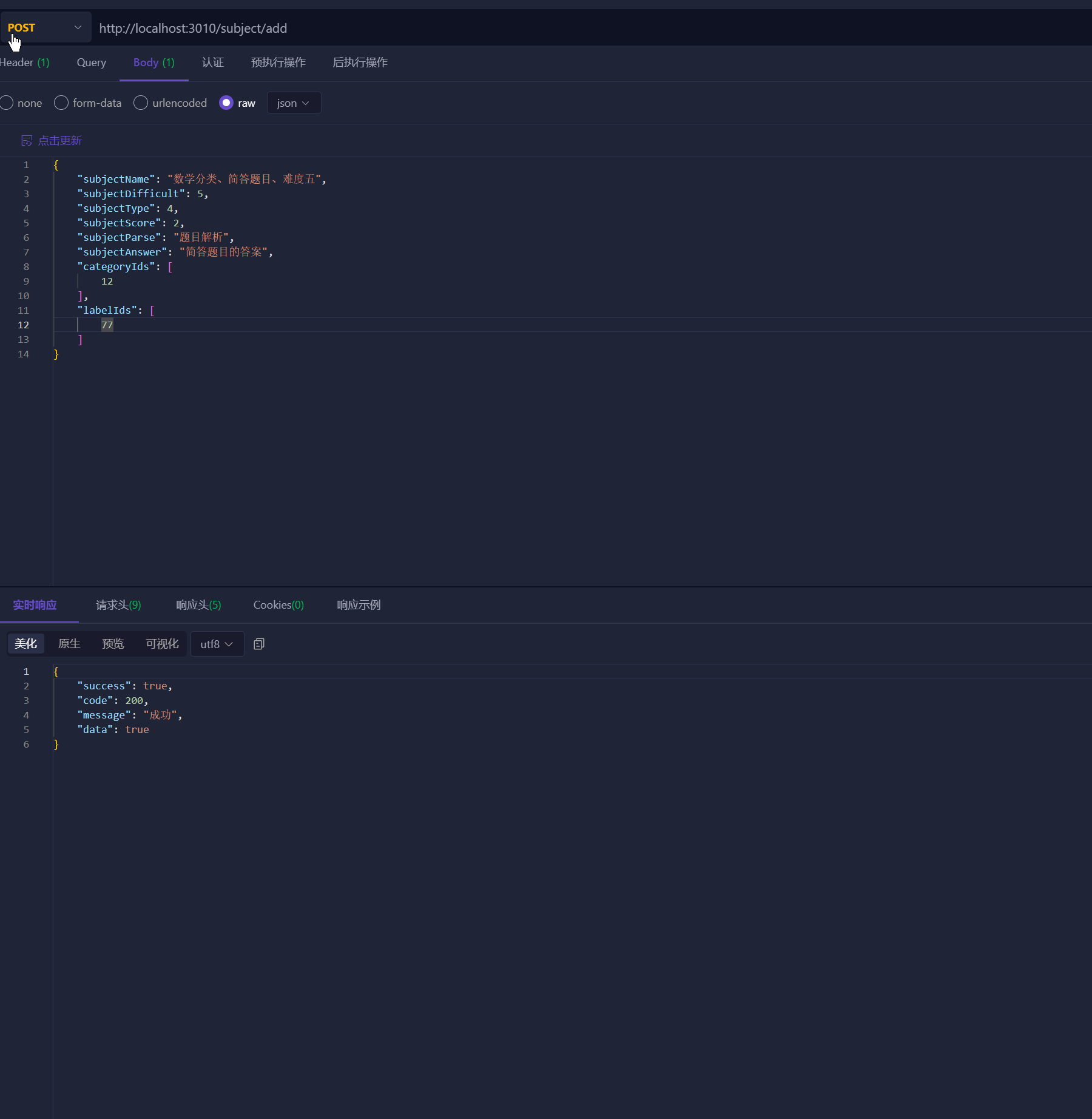Open the 认证 tab

(213, 63)
